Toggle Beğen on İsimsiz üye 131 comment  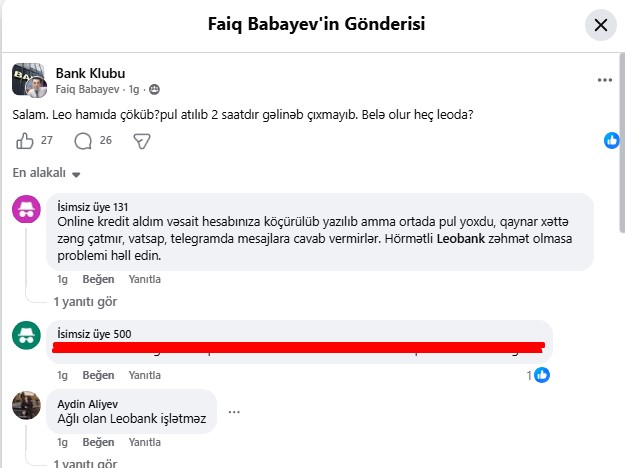(x=98, y=279)
